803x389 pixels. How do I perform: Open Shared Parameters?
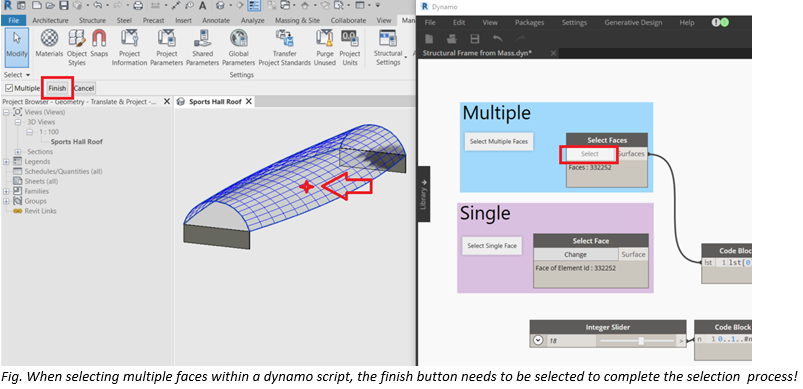[x=202, y=47]
